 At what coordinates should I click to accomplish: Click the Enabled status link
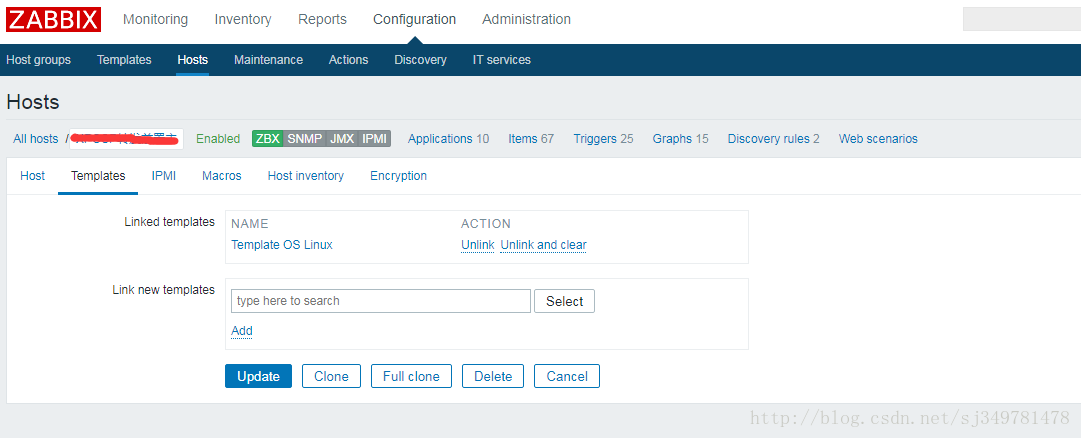218,139
